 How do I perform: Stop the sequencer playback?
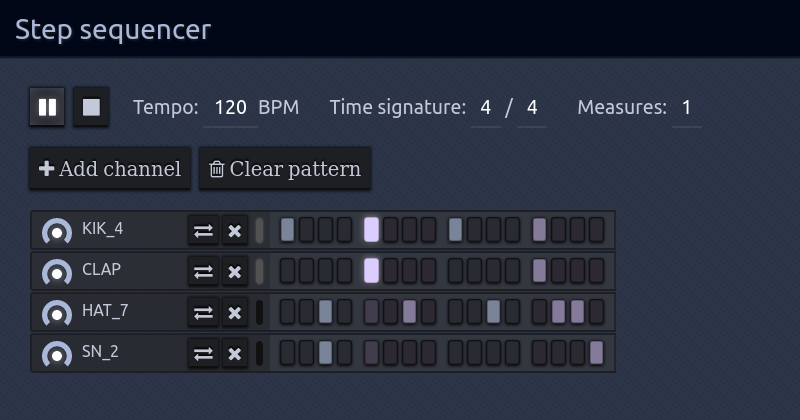[91, 107]
